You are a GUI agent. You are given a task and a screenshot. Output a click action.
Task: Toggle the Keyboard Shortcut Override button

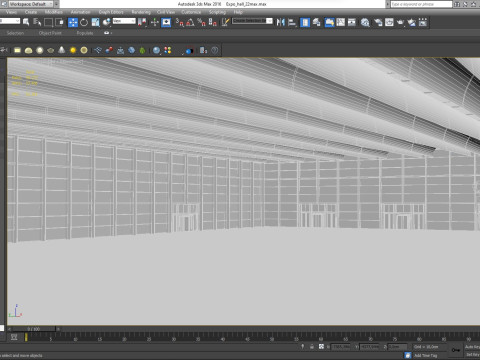coord(166,22)
